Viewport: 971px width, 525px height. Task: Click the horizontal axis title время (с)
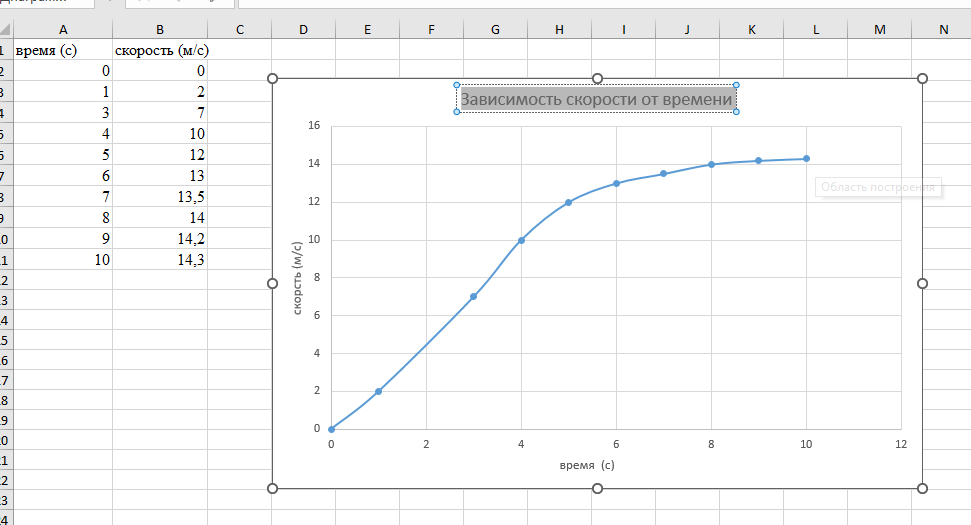point(586,465)
